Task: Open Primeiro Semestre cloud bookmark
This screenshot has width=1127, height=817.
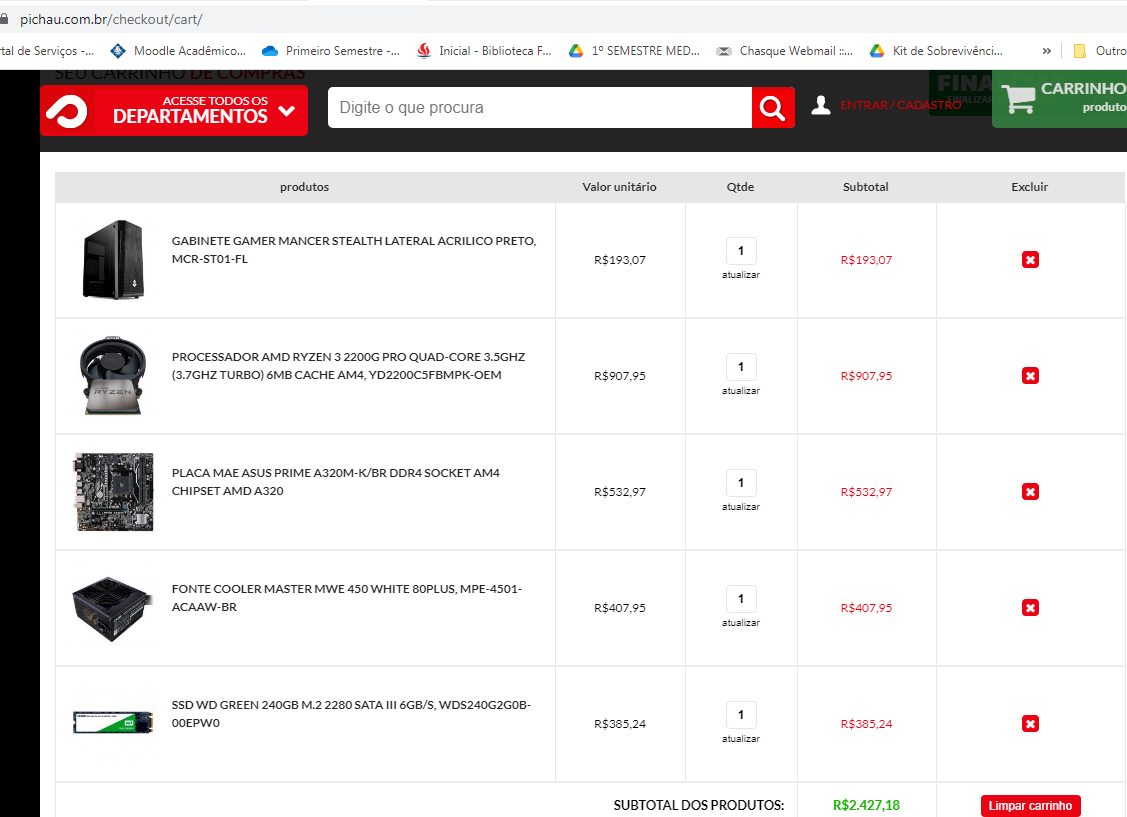Action: coord(331,51)
